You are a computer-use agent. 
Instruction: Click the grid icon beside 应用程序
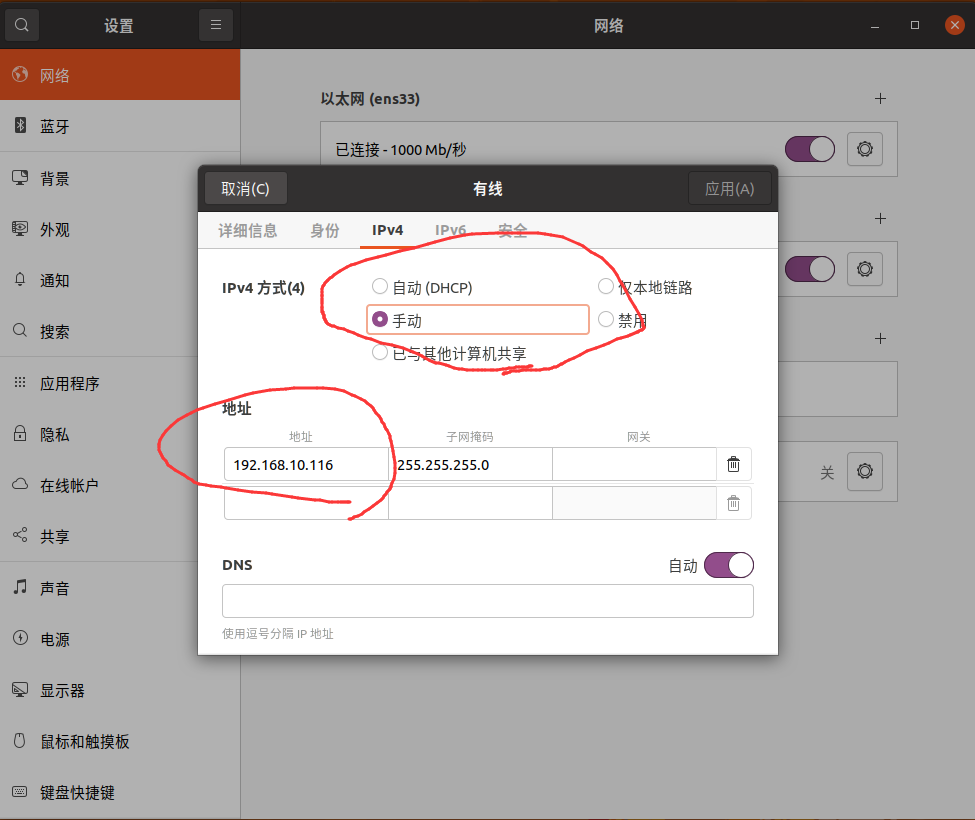point(20,382)
